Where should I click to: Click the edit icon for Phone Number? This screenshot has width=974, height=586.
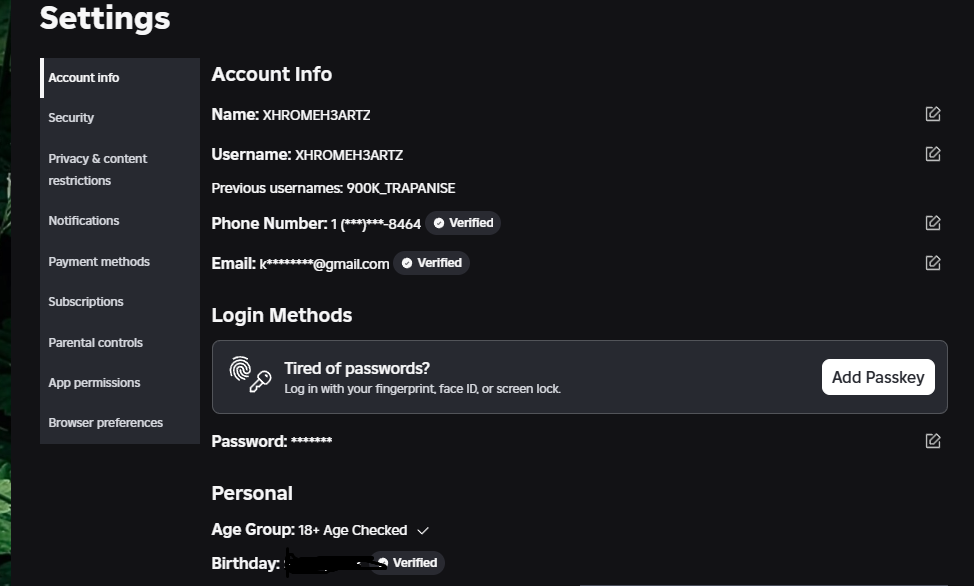933,223
